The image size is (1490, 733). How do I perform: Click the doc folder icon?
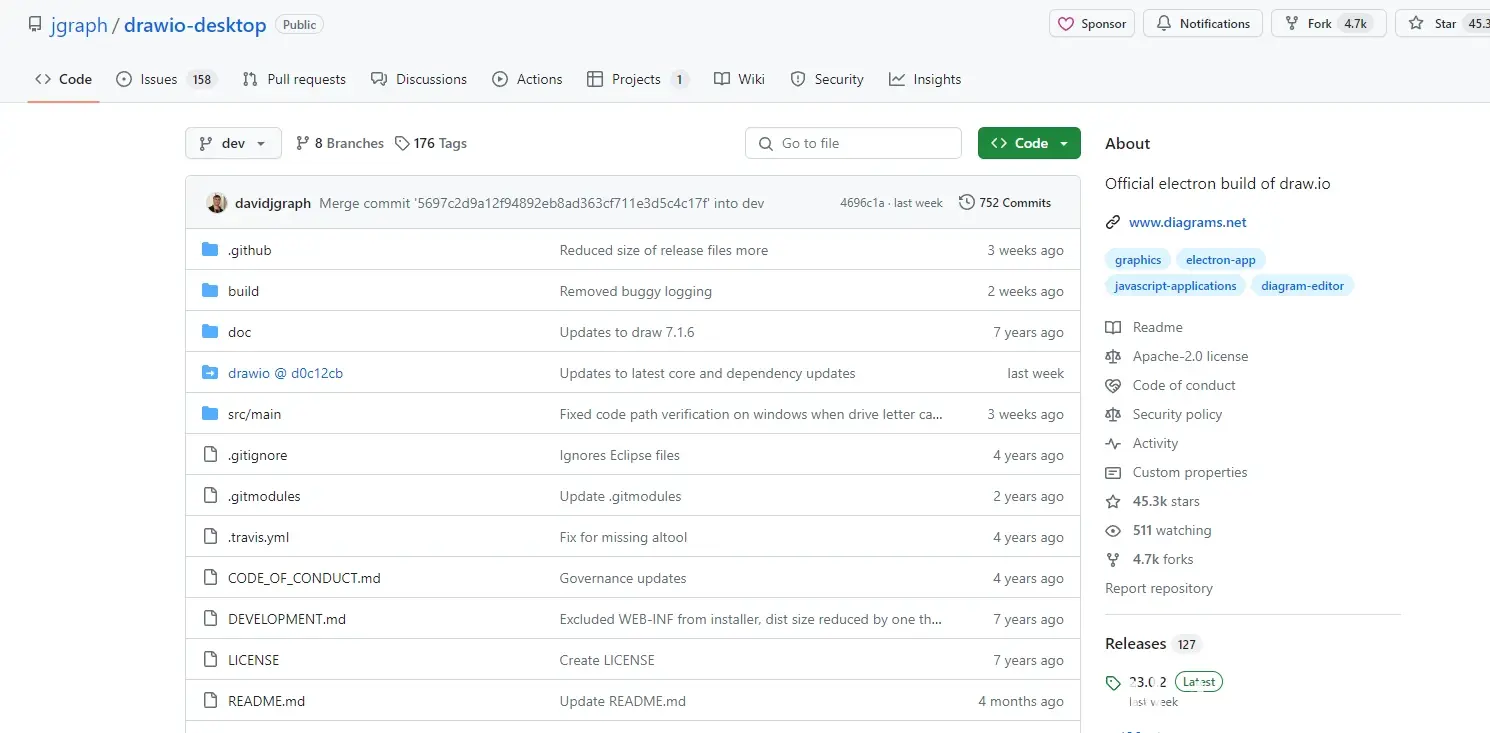point(210,332)
